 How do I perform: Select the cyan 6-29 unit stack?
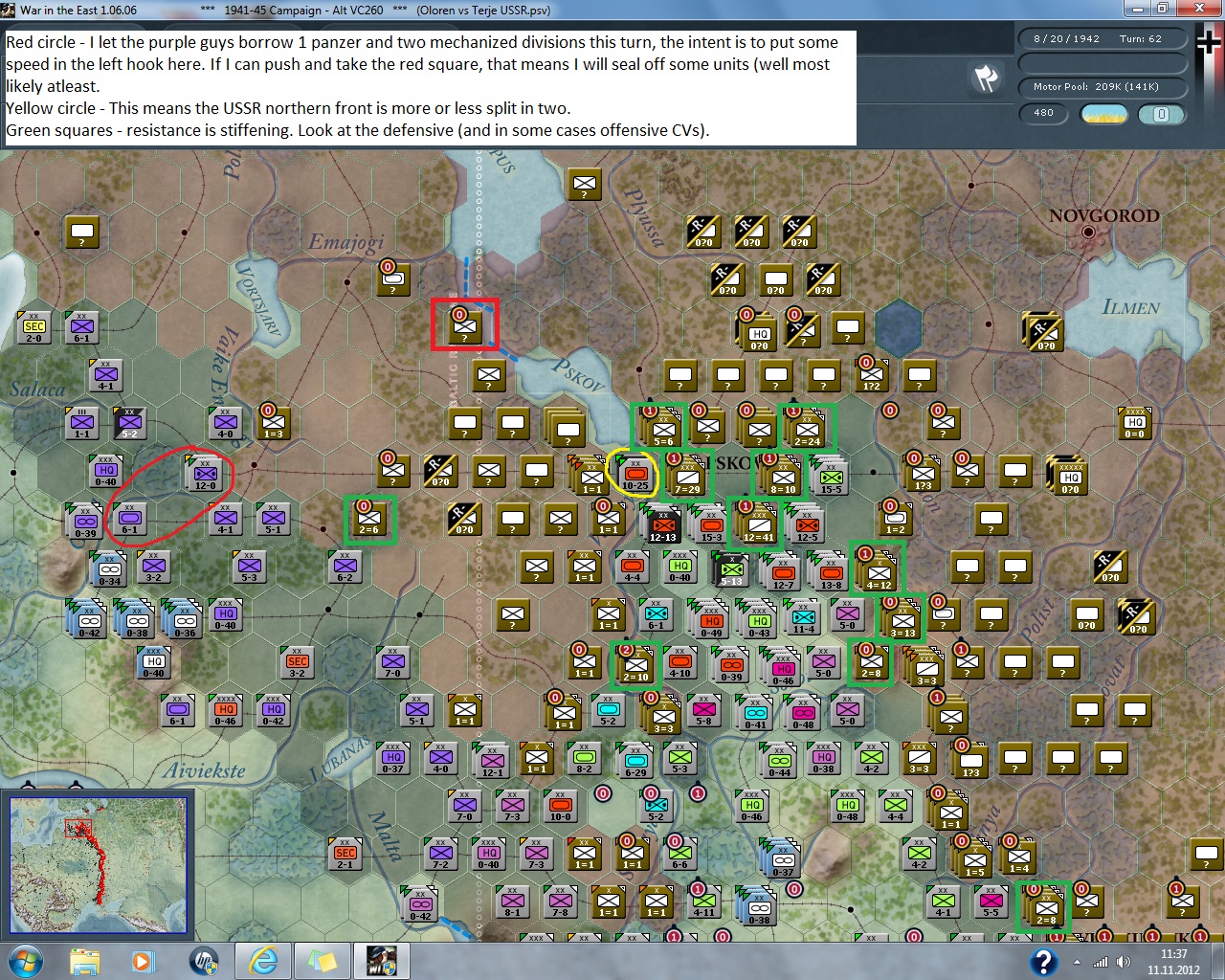(635, 761)
